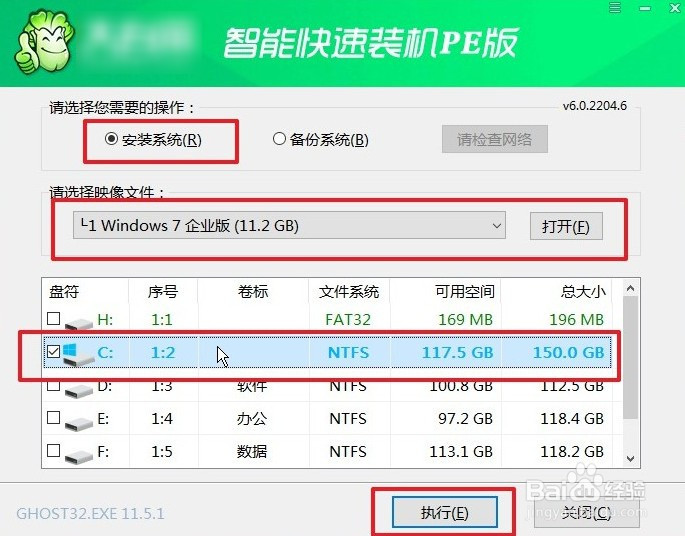Click the 执行(E) button
The image size is (685, 536).
445,512
